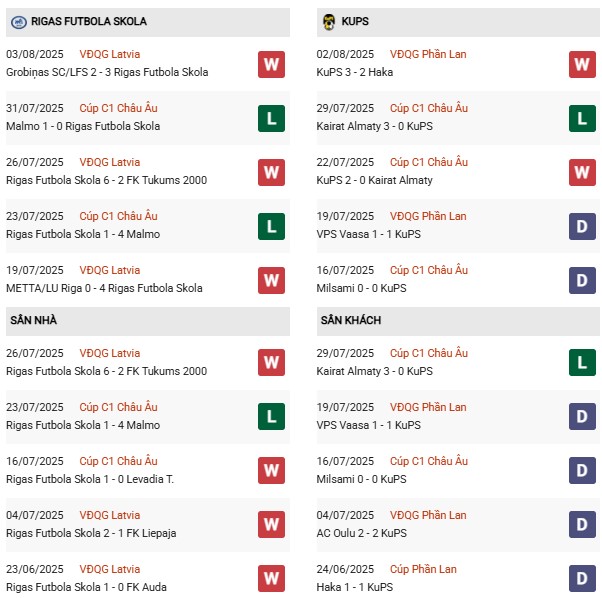This screenshot has width=602, height=598.
Task: Open VĐQG Latvia link dated 03/08/2025
Action: [x=110, y=54]
